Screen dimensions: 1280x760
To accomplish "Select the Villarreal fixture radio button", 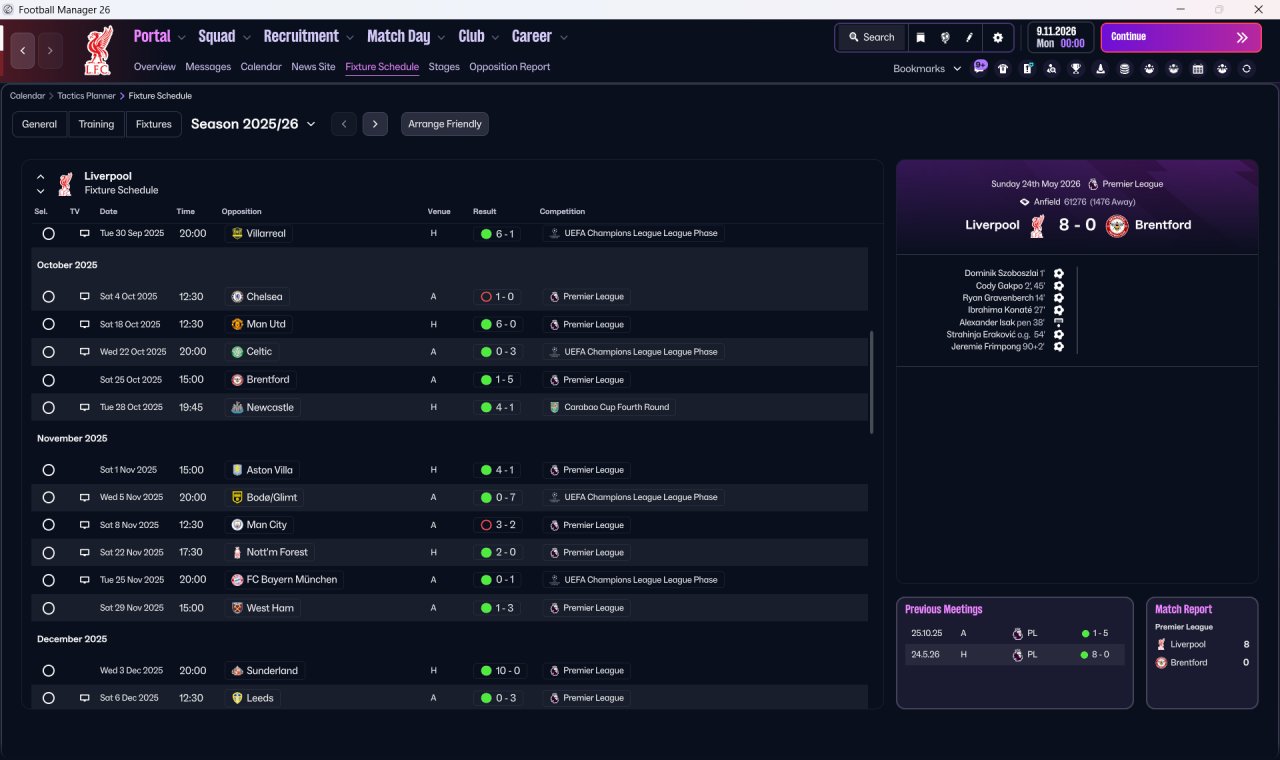I will point(48,233).
